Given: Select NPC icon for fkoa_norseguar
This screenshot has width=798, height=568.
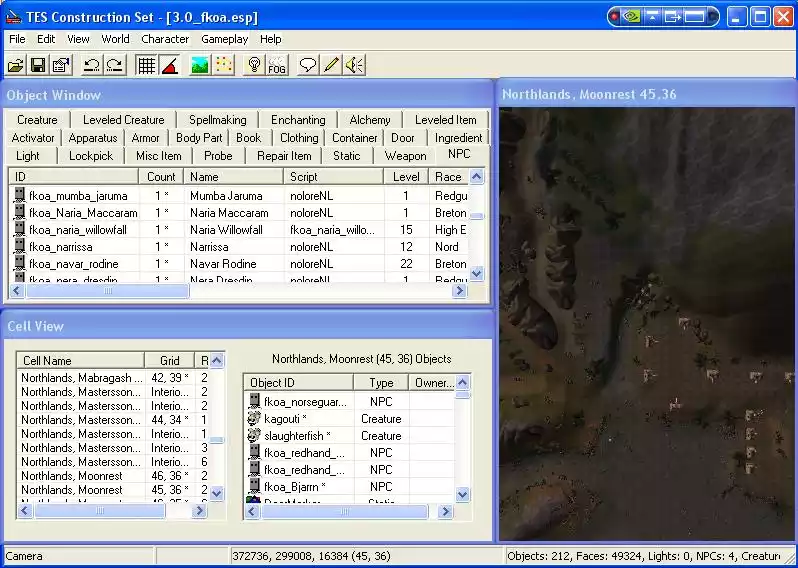Looking at the screenshot, I should click(254, 402).
